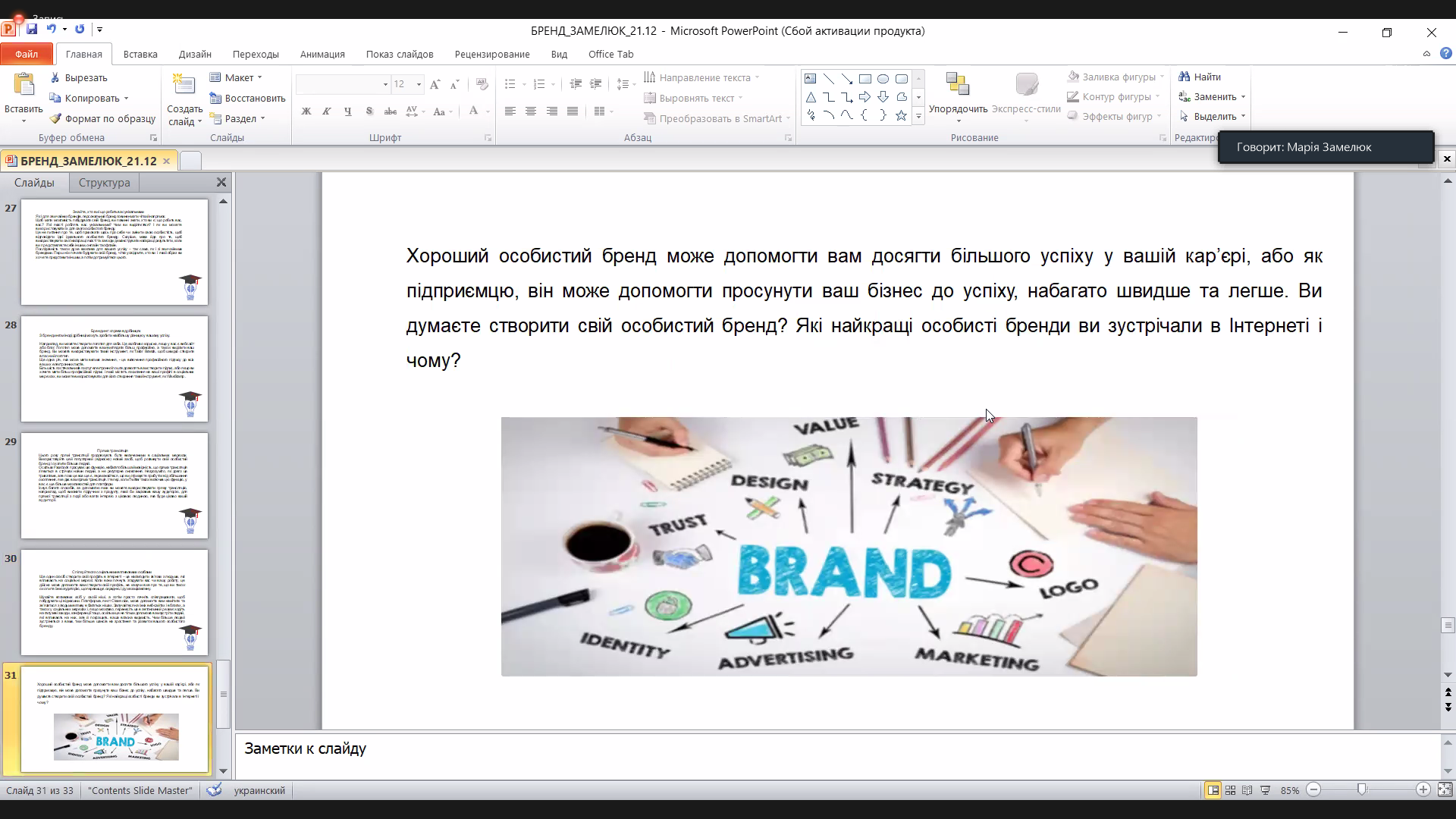Select the oval shape in shapes gallery

point(883,79)
